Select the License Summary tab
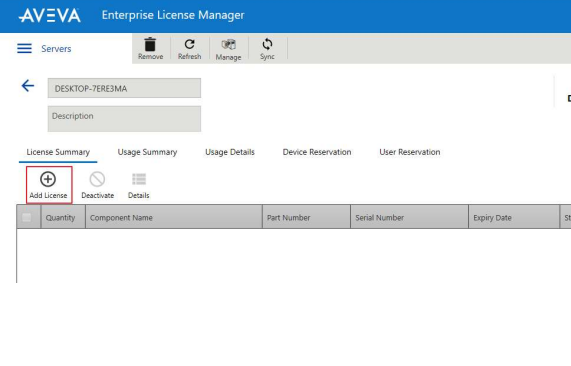The image size is (571, 366). [58, 152]
